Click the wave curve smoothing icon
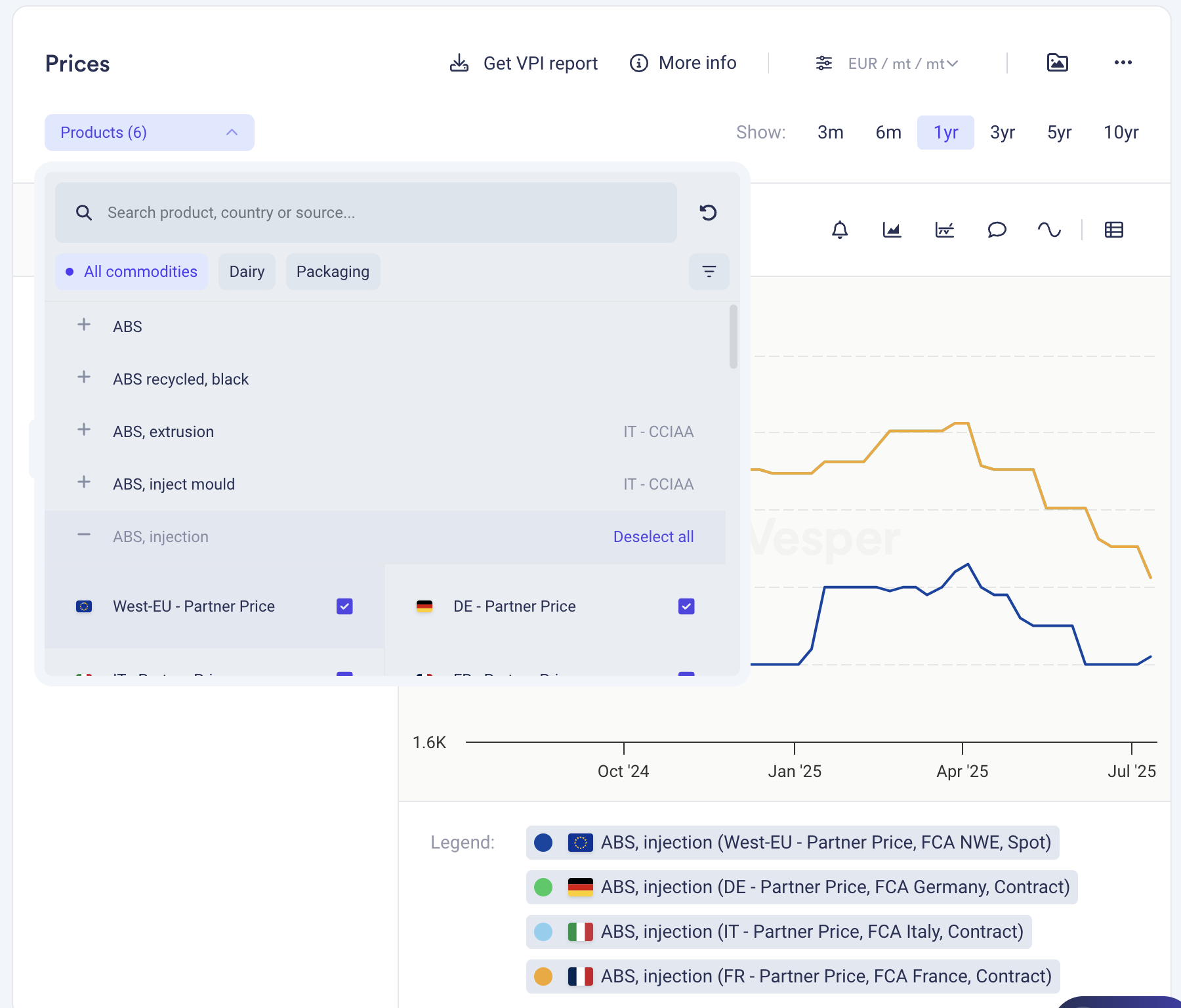This screenshot has width=1181, height=1008. 1049,230
